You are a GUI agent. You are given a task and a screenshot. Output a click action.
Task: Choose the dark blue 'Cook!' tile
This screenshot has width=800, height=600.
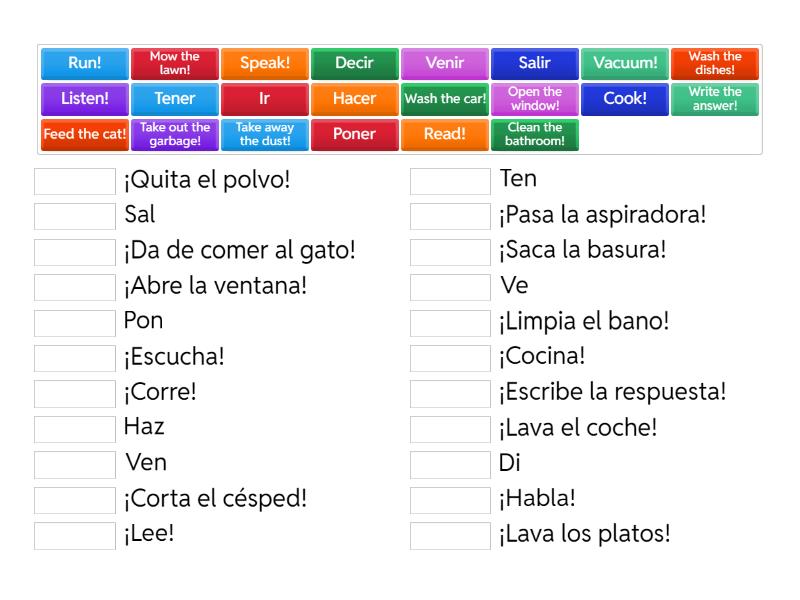coord(625,99)
